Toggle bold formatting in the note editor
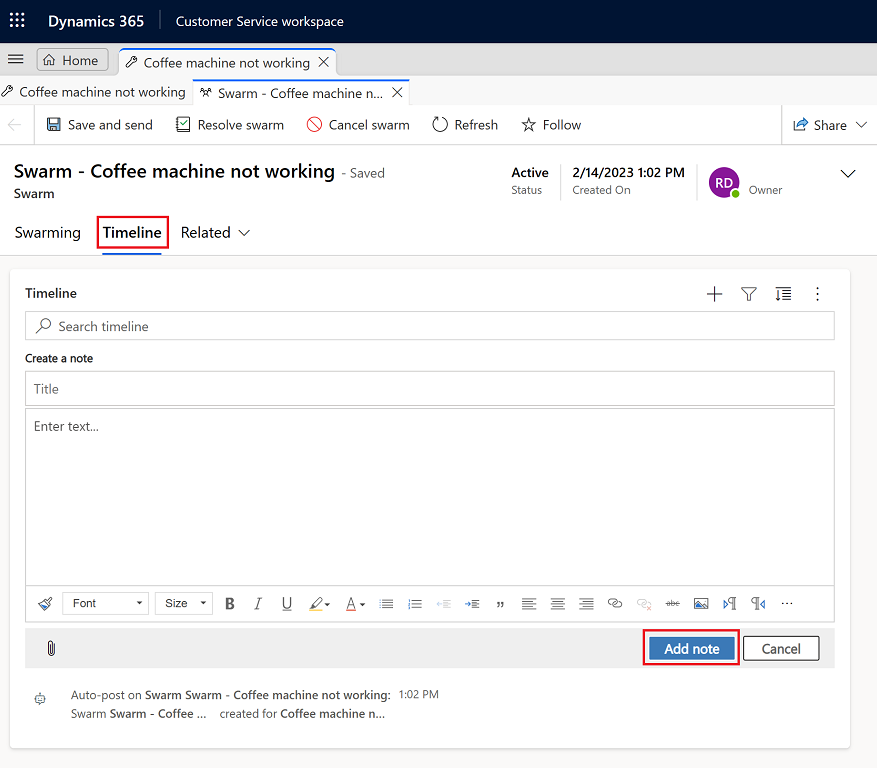The width and height of the screenshot is (877, 768). click(229, 603)
